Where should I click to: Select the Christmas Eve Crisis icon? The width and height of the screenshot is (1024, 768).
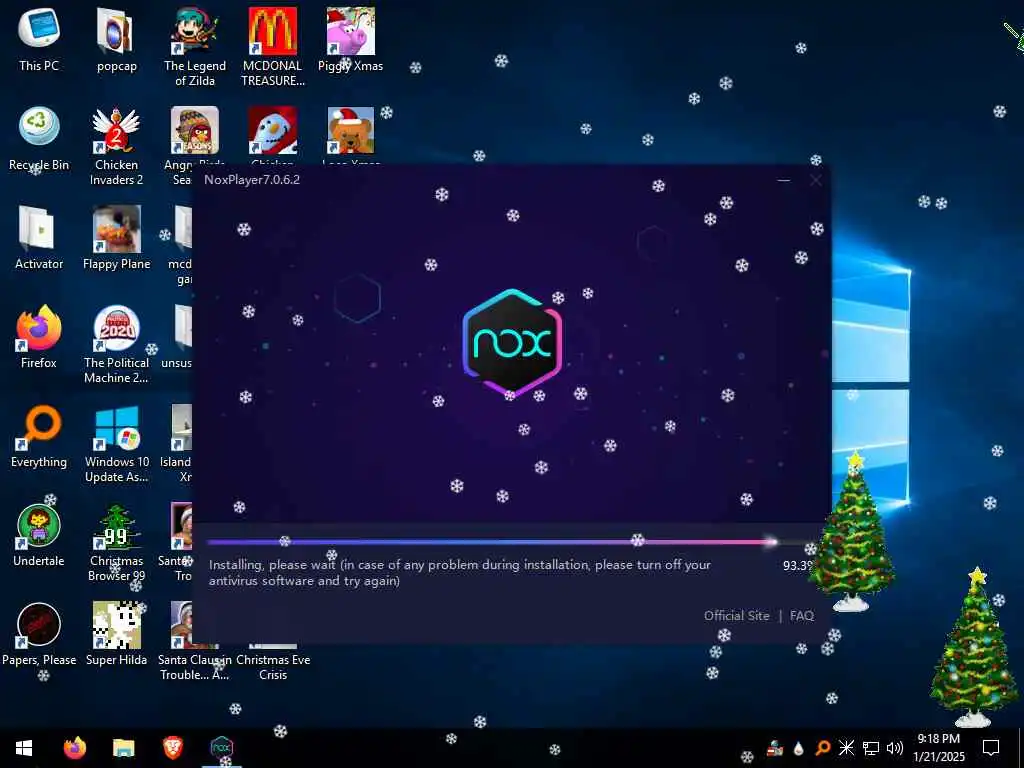point(272,667)
